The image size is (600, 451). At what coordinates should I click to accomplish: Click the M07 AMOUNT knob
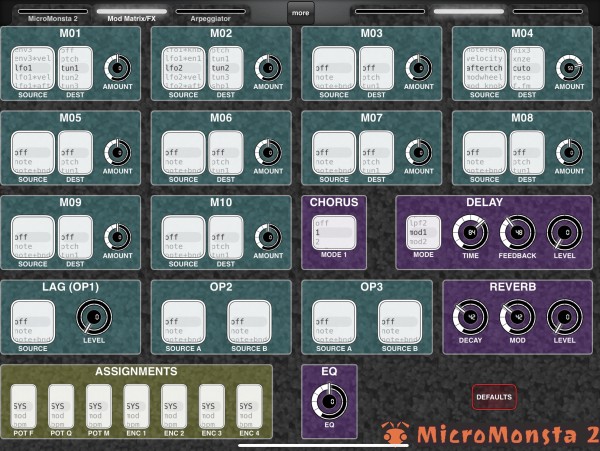[419, 153]
